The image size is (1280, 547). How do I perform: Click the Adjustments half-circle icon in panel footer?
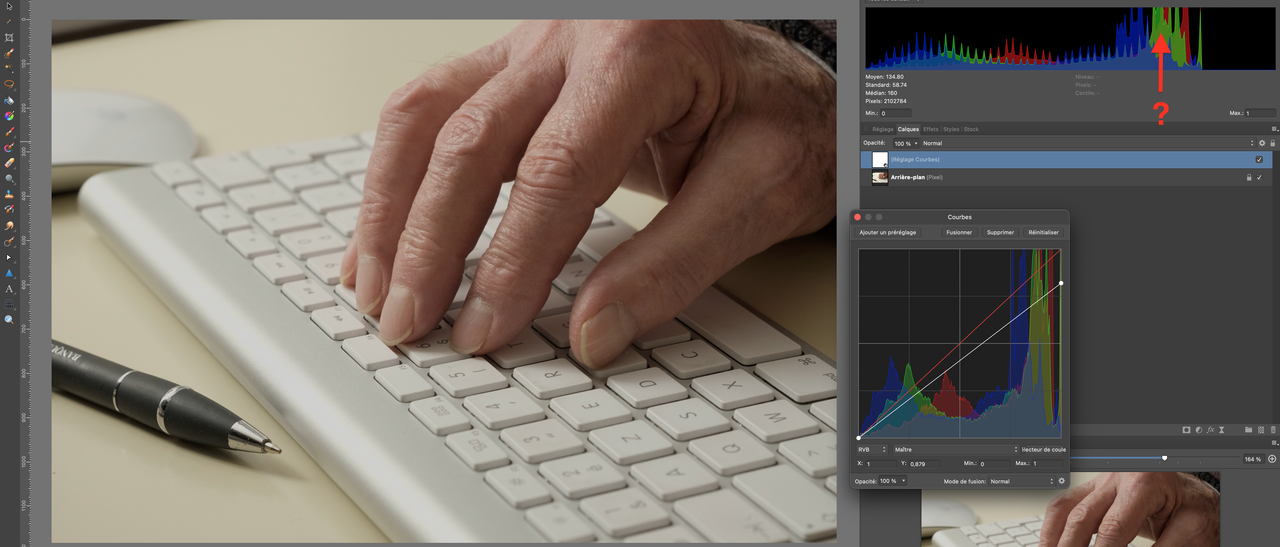coord(1199,430)
